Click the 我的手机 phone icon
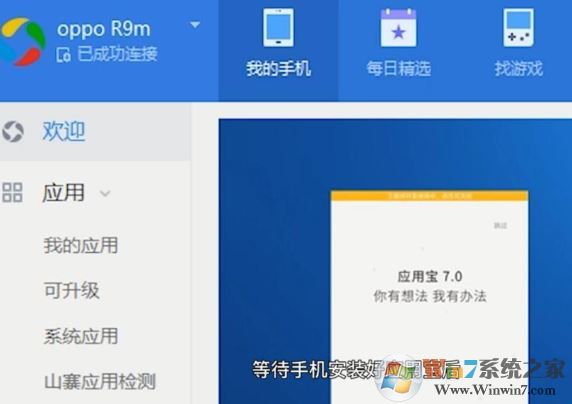 [278, 27]
